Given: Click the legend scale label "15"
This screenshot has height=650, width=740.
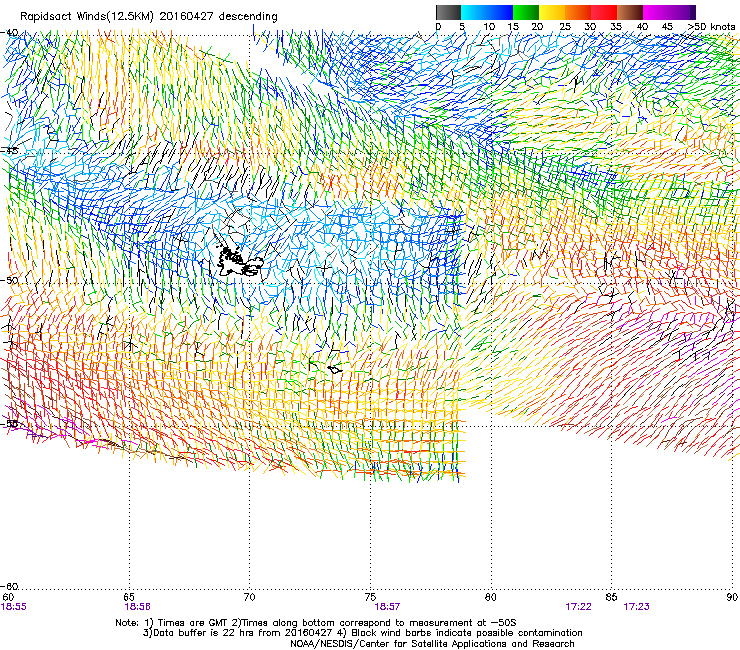Looking at the screenshot, I should pos(513,26).
